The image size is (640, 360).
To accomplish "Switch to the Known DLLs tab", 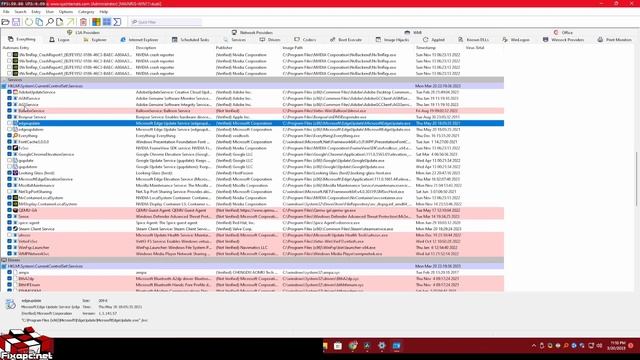I will (x=473, y=40).
